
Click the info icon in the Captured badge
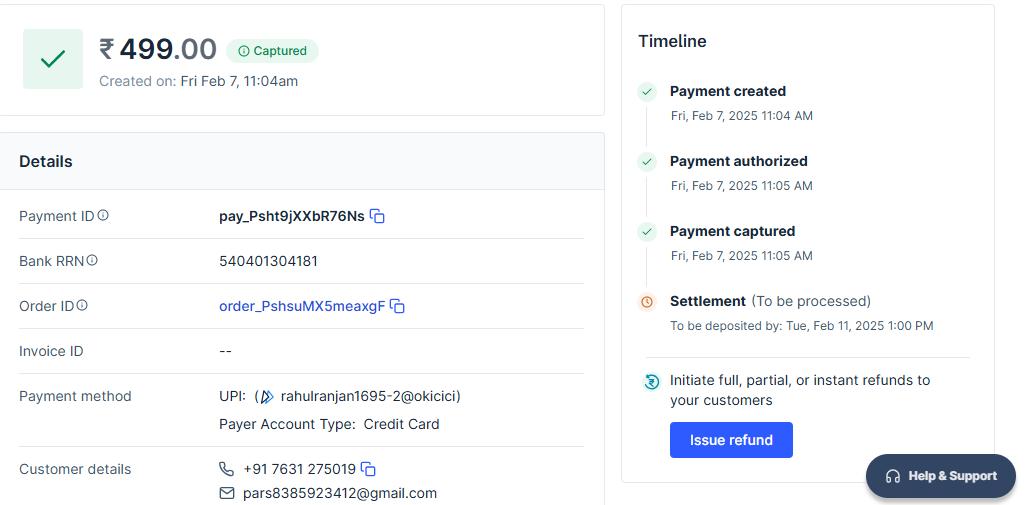(x=244, y=51)
